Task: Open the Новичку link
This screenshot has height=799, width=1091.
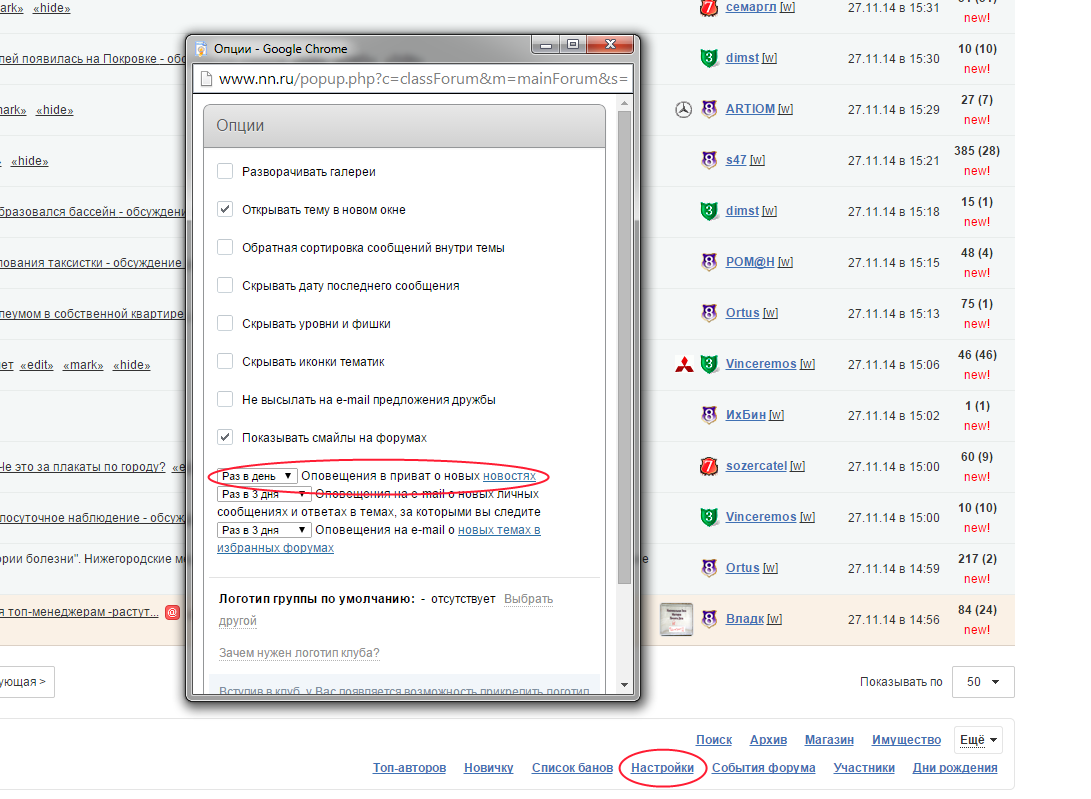Action: (488, 768)
